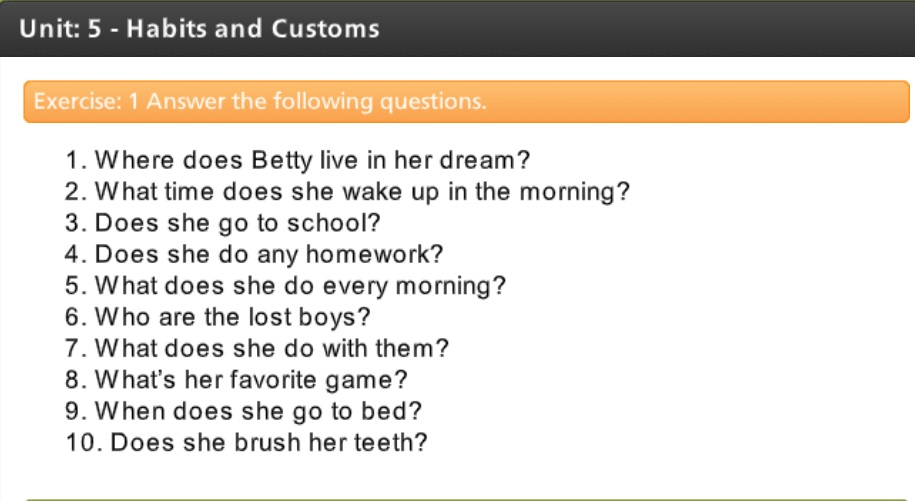Click 'What does she do with them?'

click(257, 348)
